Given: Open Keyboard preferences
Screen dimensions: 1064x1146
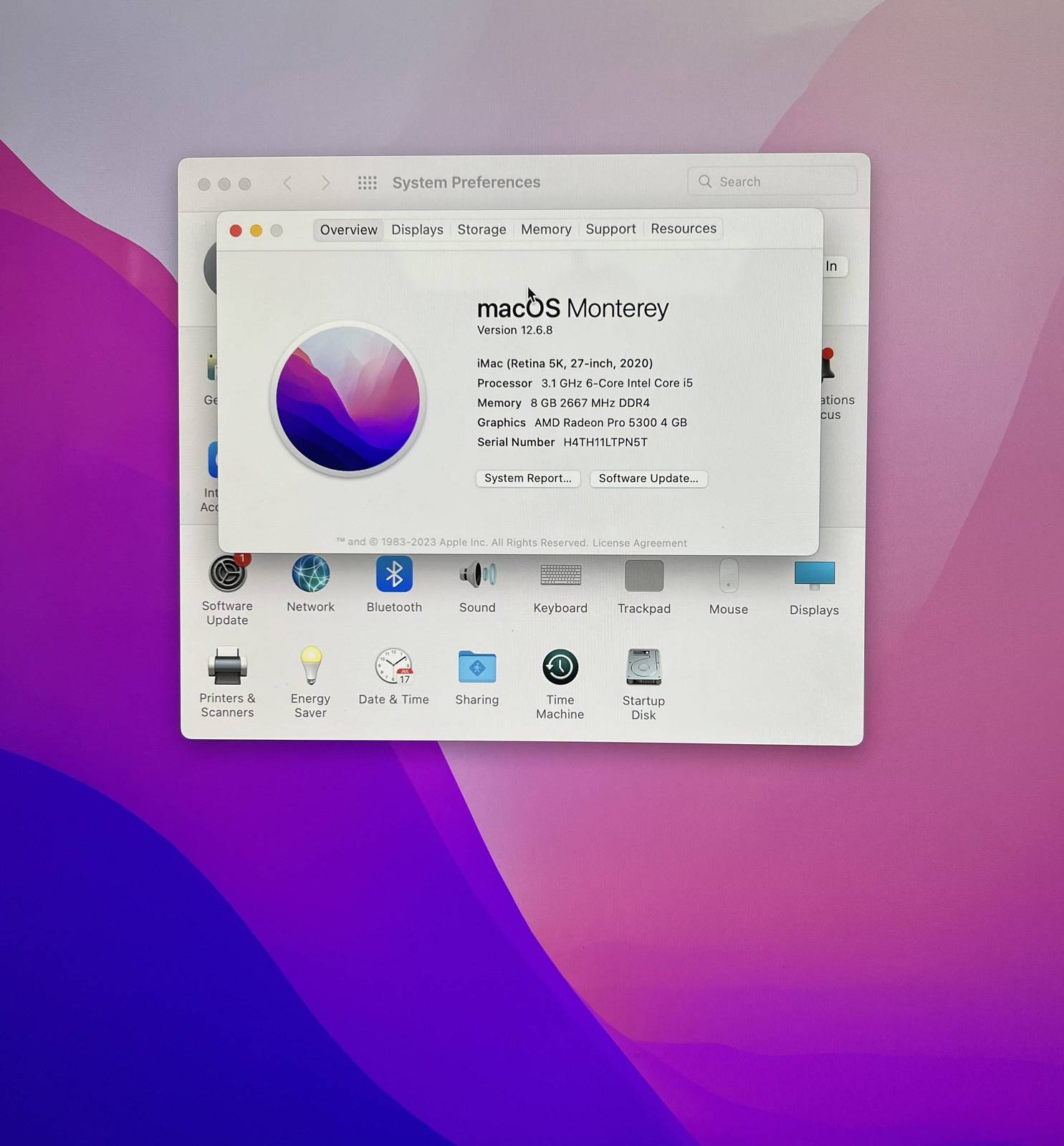Looking at the screenshot, I should [560, 574].
